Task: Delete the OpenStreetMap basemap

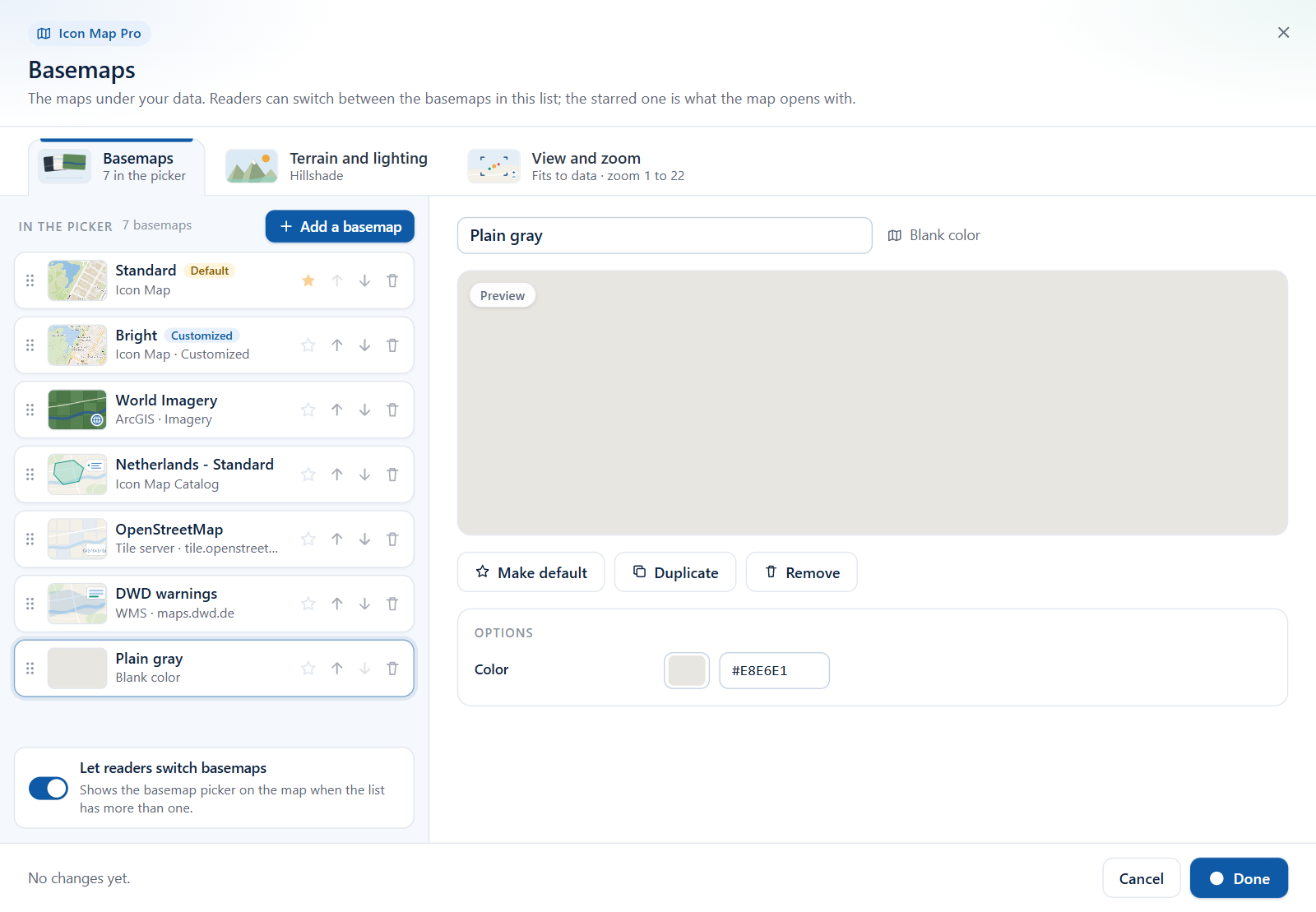Action: 392,539
